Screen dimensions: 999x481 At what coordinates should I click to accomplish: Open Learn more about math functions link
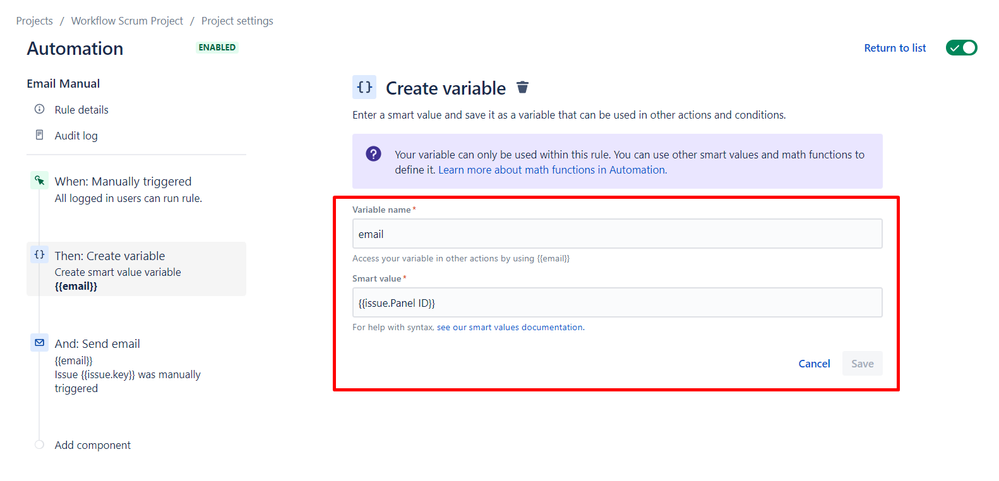point(552,170)
